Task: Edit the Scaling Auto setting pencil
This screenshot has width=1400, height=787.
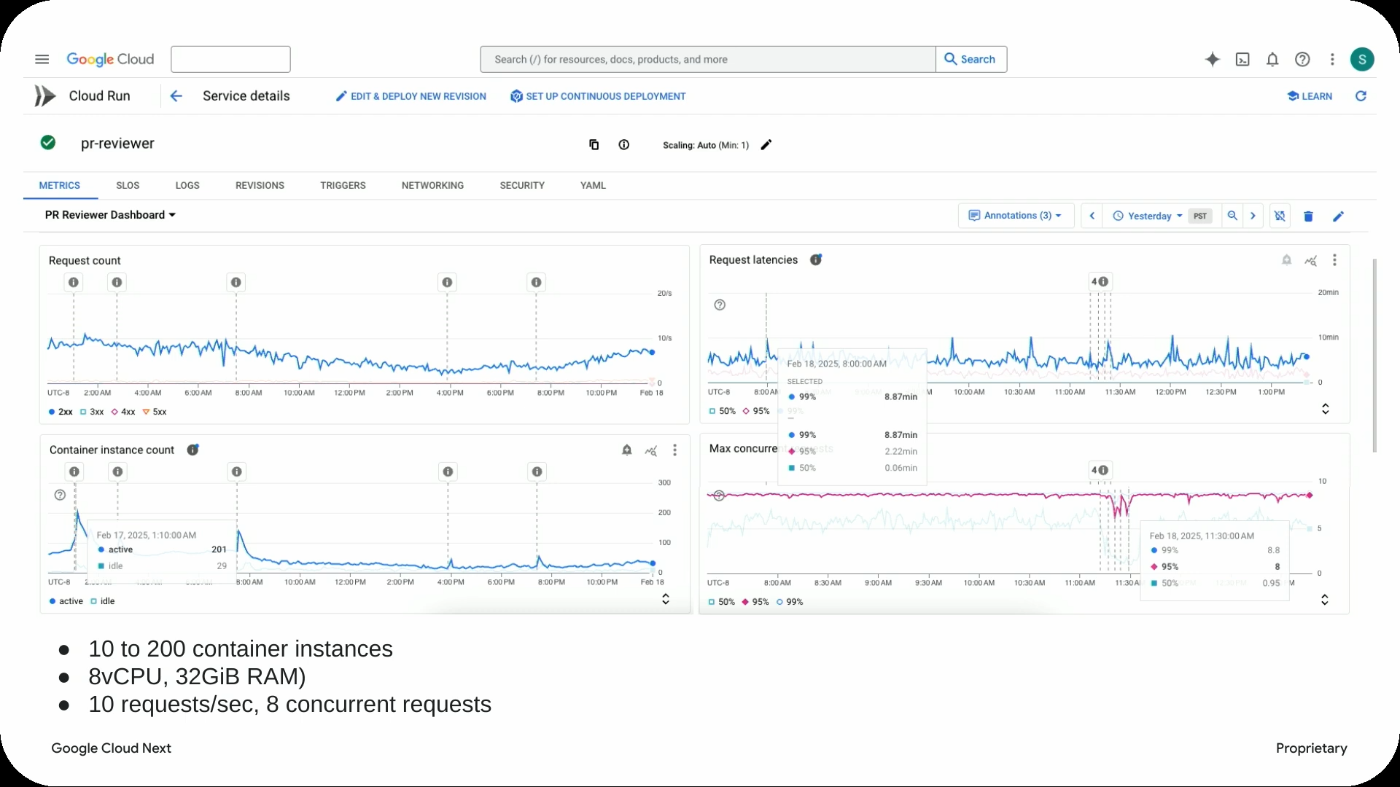Action: 766,144
